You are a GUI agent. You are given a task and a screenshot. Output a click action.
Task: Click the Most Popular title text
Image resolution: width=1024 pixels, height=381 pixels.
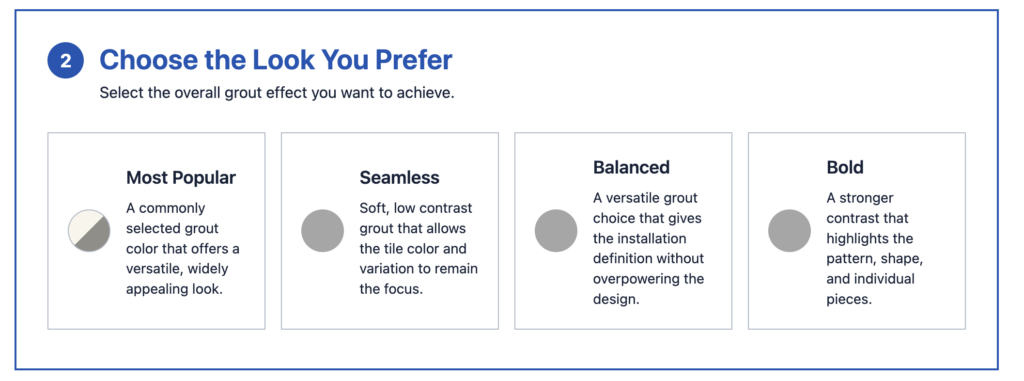[x=181, y=178]
